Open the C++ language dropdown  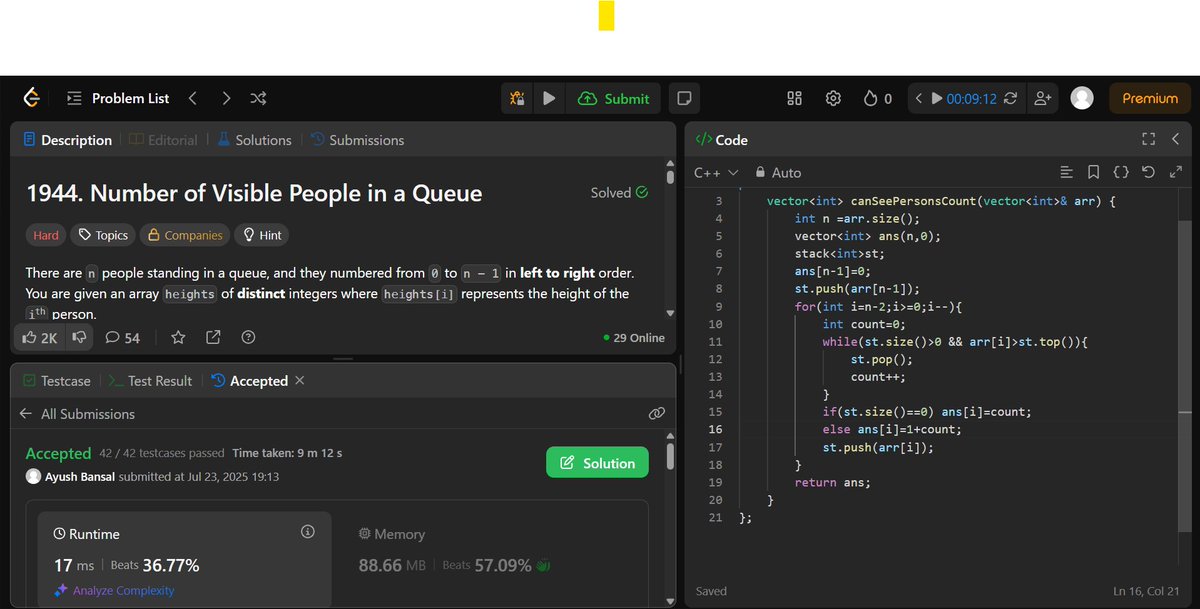point(716,172)
